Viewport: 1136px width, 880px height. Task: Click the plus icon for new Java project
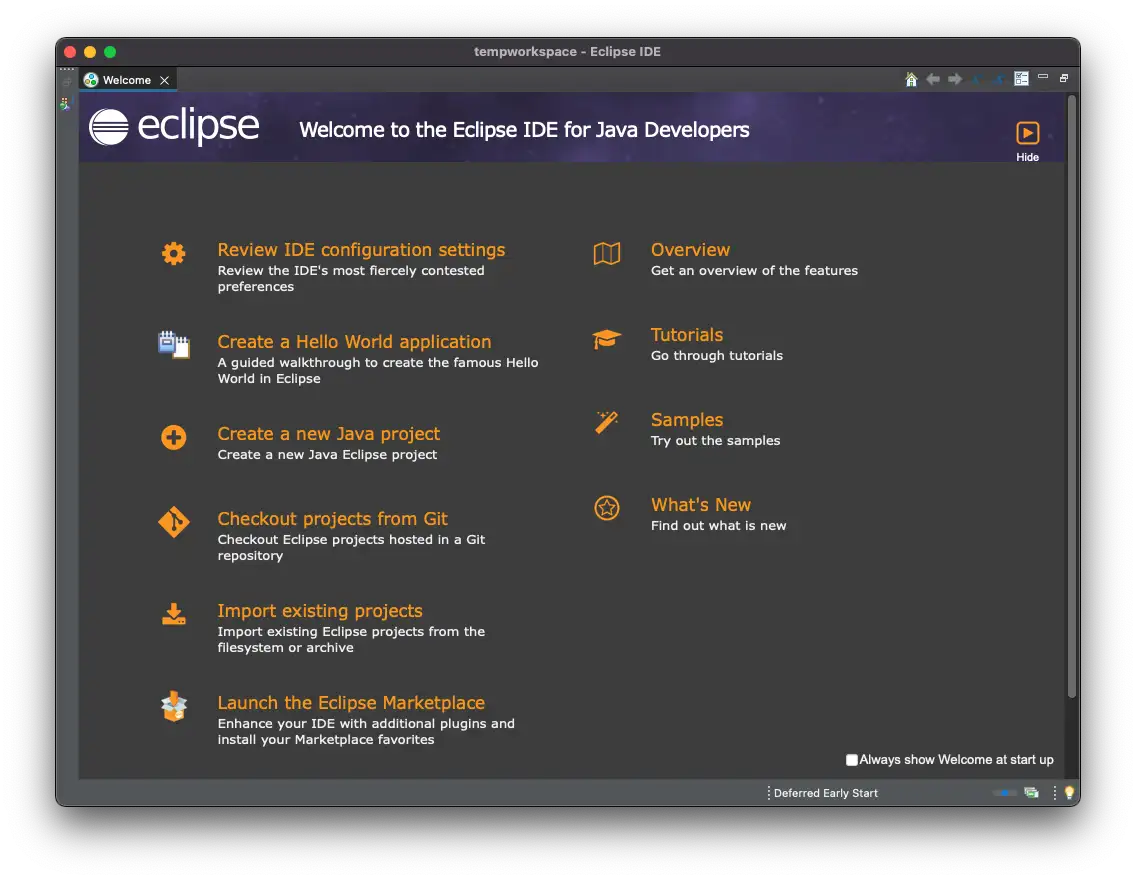[173, 437]
